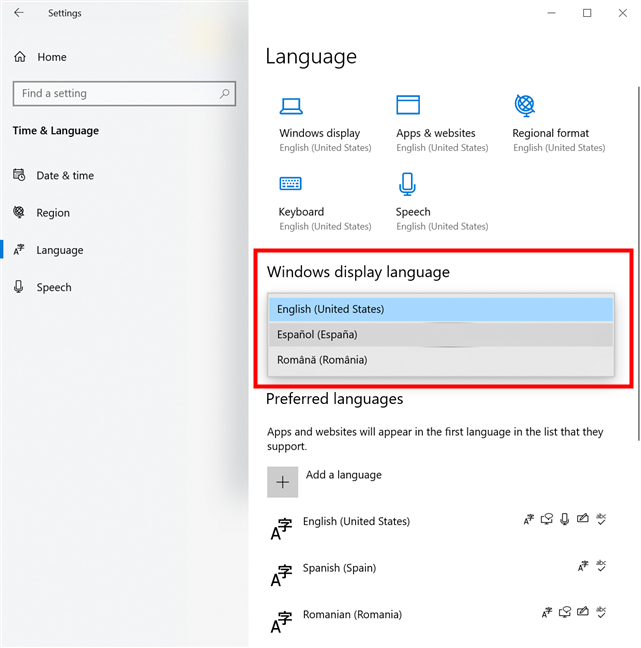Click the Windows display tile label

[x=319, y=133]
